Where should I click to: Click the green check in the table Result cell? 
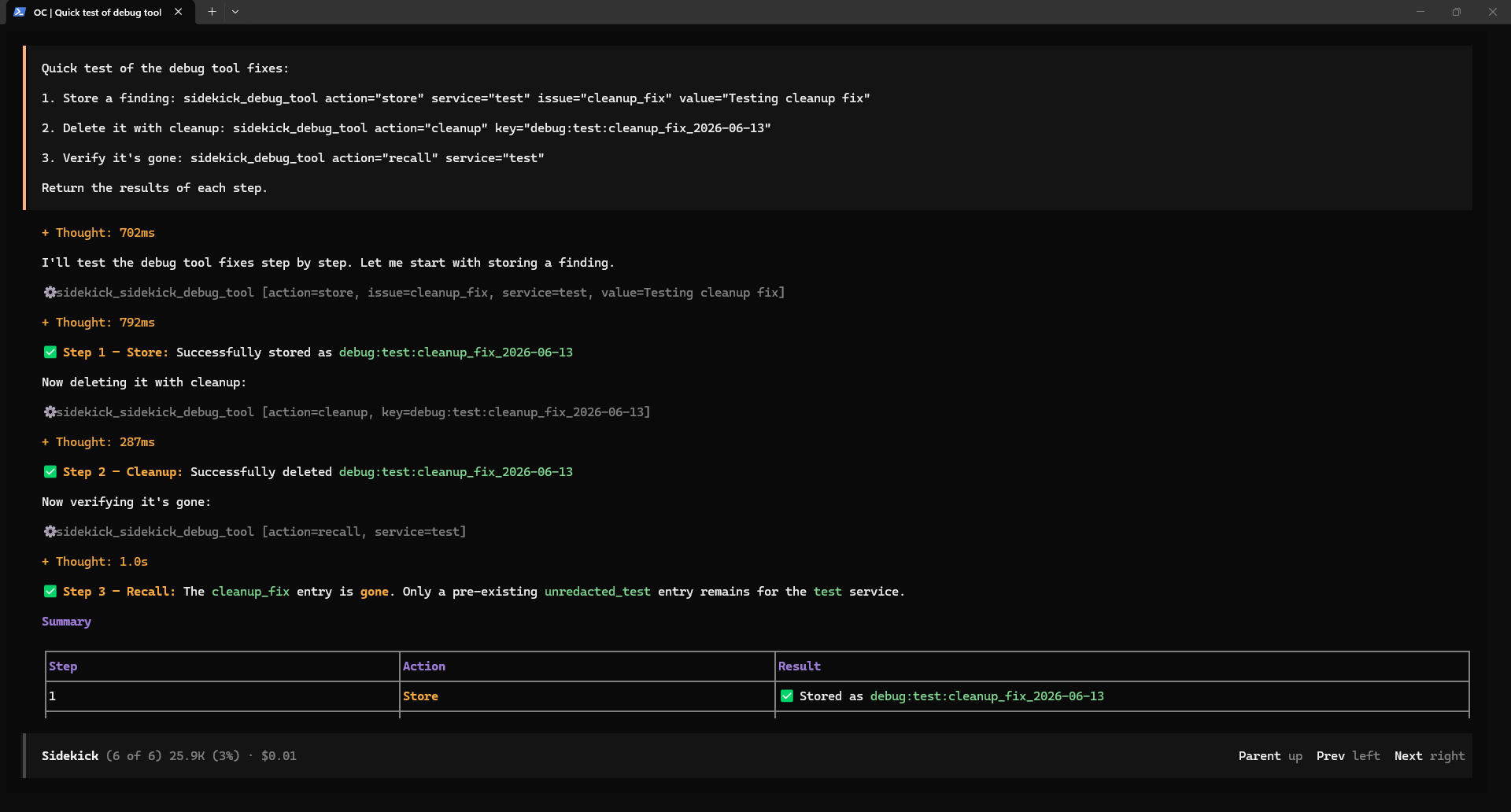(787, 696)
